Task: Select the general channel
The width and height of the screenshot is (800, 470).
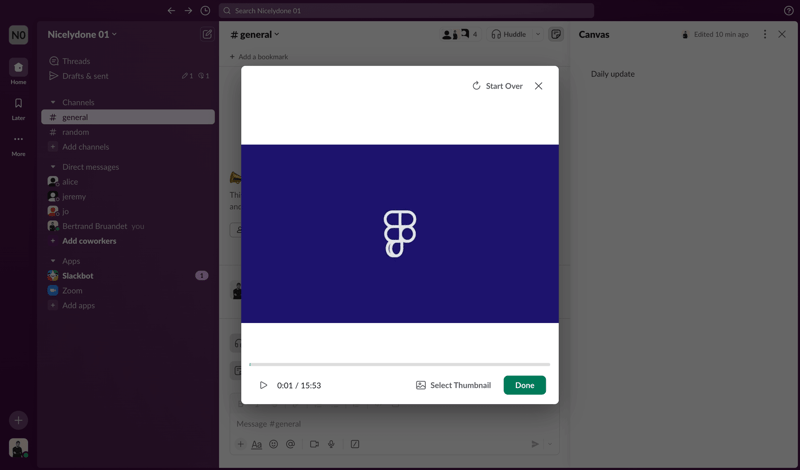Action: point(128,117)
